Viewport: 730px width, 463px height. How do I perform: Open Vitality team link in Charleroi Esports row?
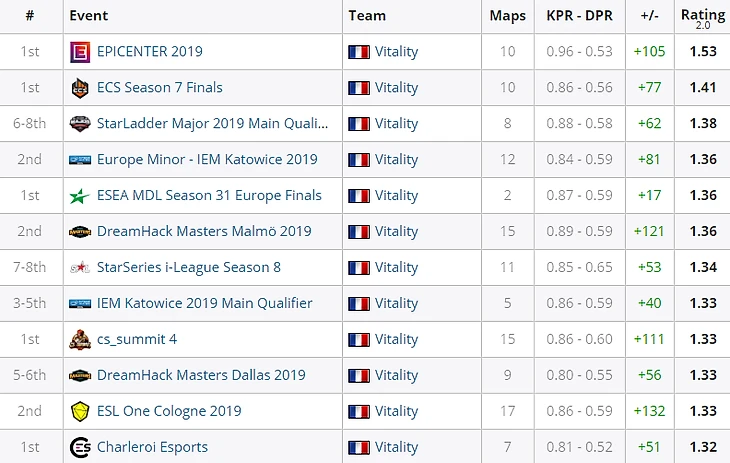pos(396,448)
